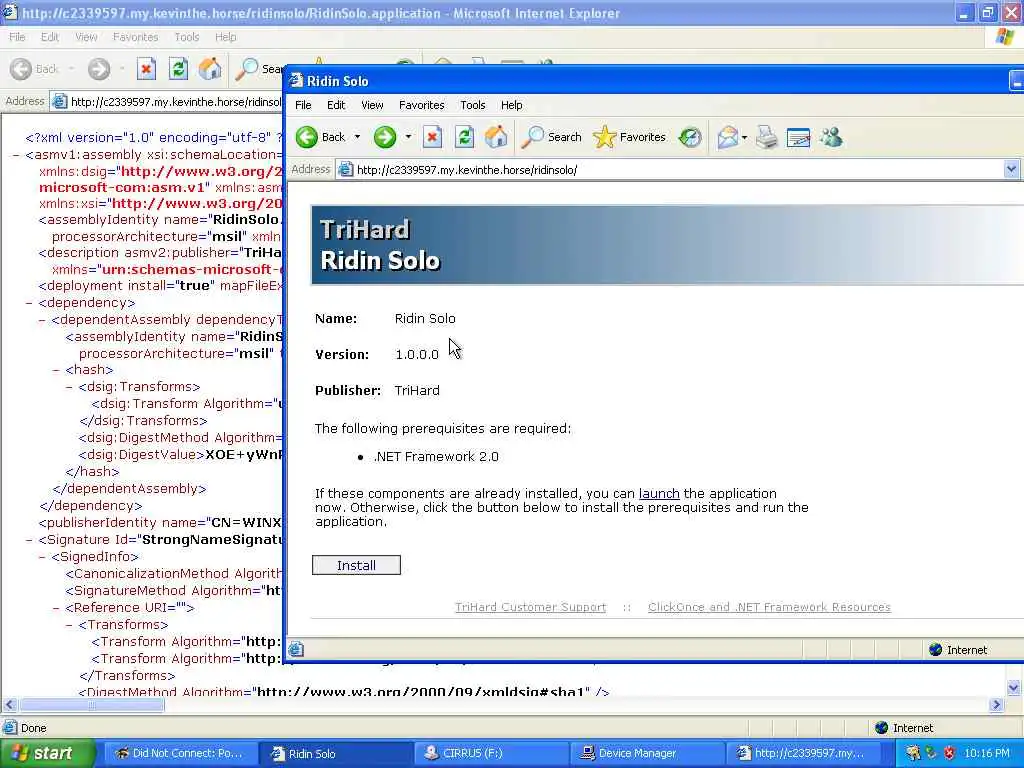
Task: Open View menu in Ridin Solo window
Action: coord(372,105)
